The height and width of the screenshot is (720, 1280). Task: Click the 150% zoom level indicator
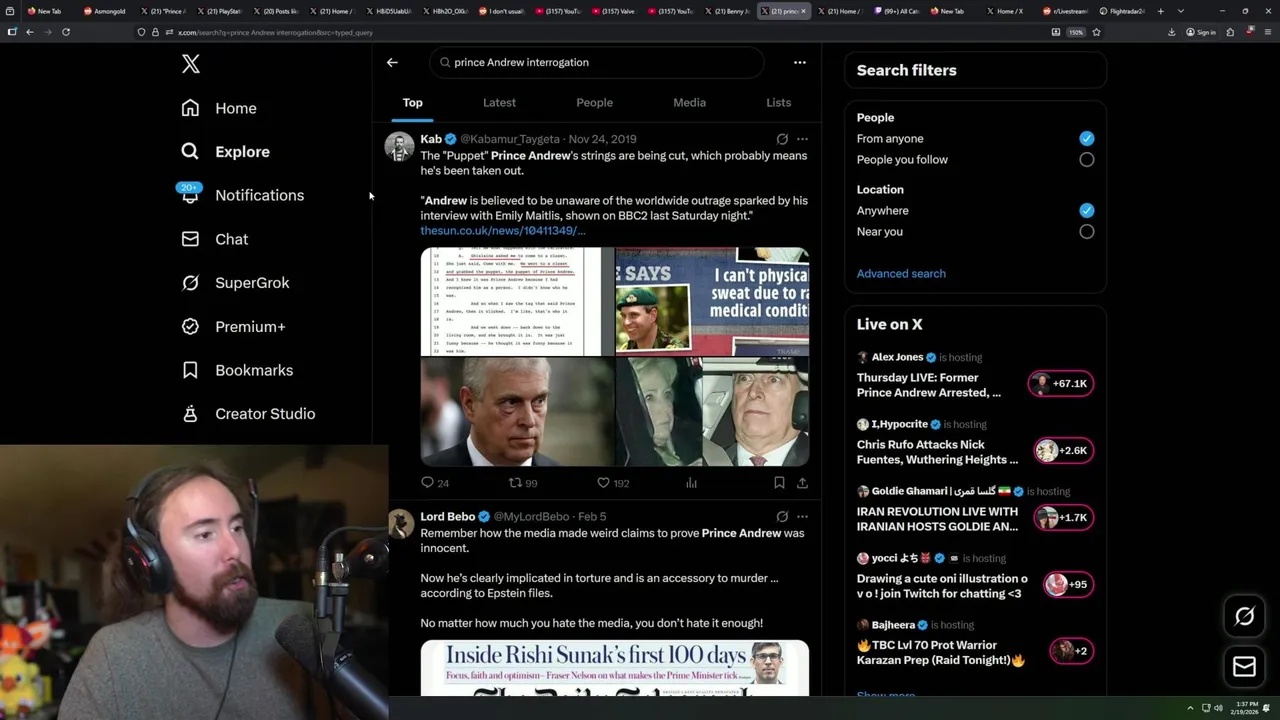pos(1076,32)
